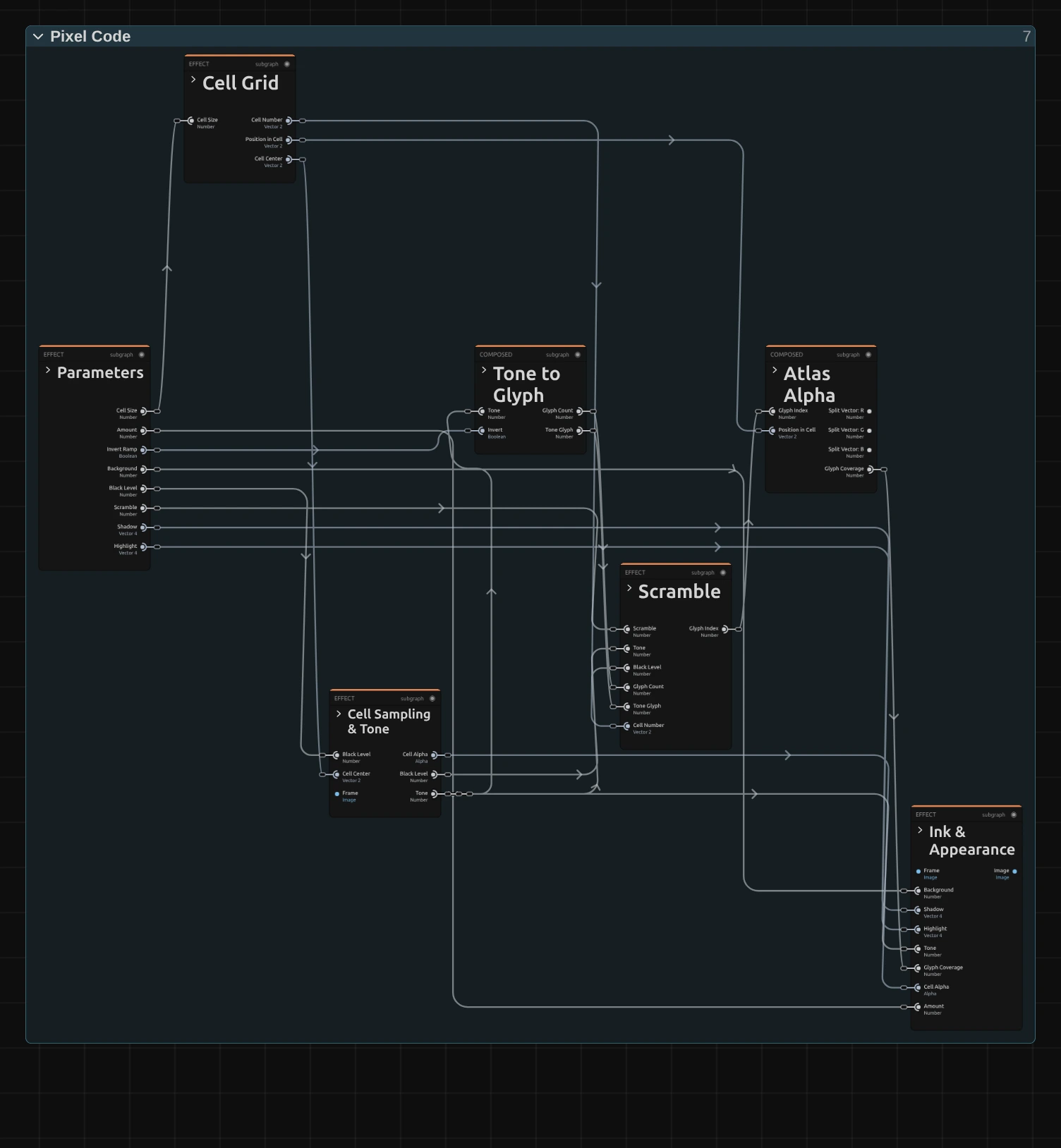Click Scramble's Glyph Index output port
The height and width of the screenshot is (1148, 1061).
pyautogui.click(x=724, y=629)
